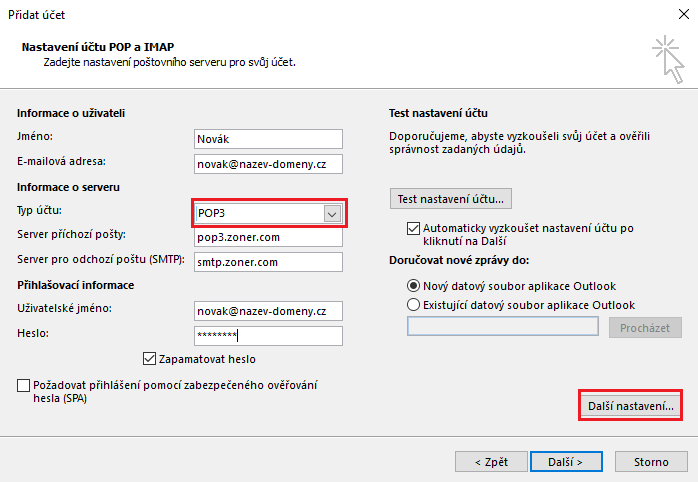The width and height of the screenshot is (698, 482).
Task: Click the incoming server field pop3.zoner.com
Action: pos(268,237)
